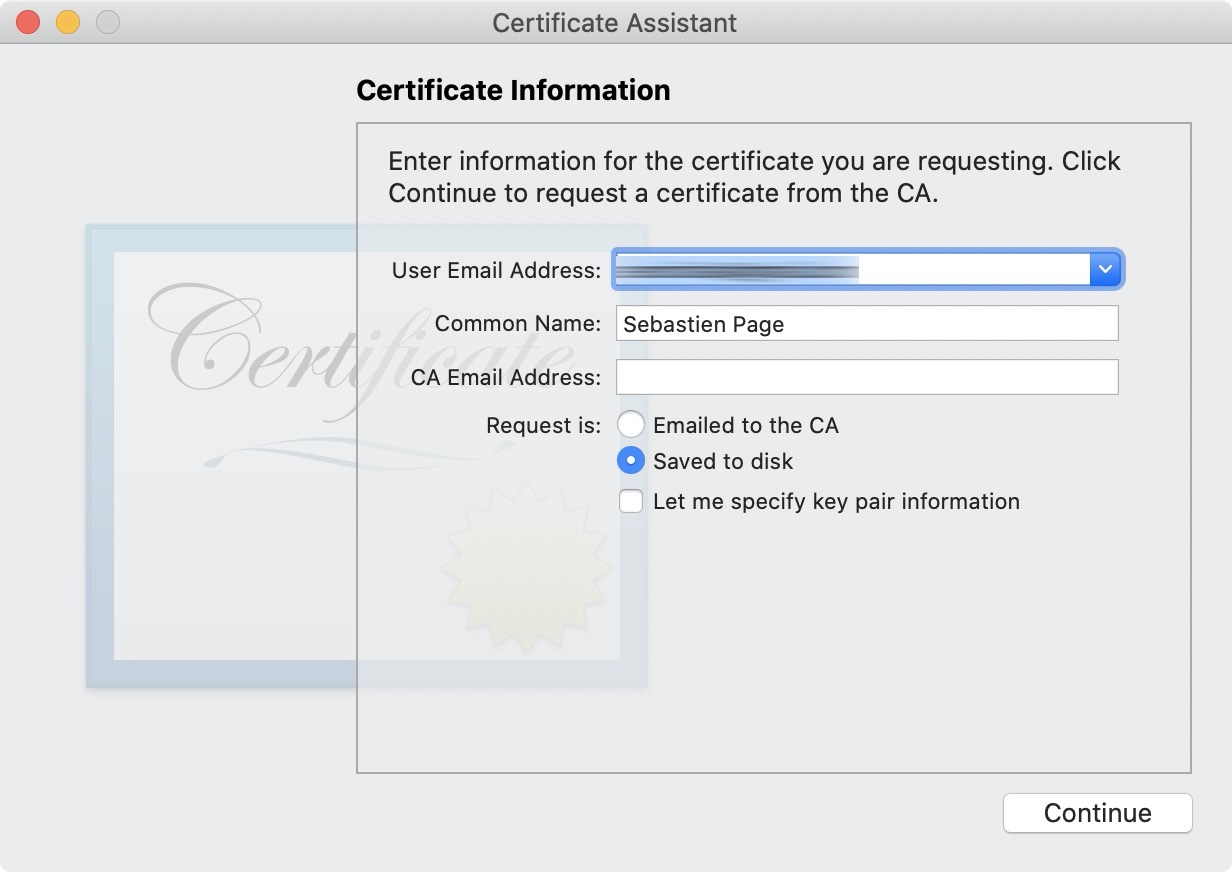Click into the empty CA Email Address field
This screenshot has width=1232, height=872.
tap(867, 377)
